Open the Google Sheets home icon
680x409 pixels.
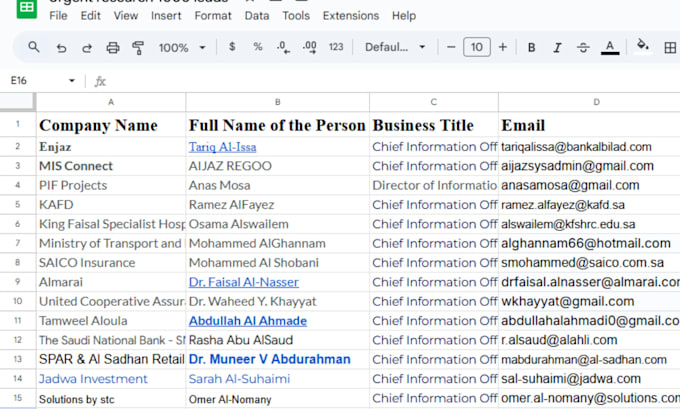pos(26,8)
